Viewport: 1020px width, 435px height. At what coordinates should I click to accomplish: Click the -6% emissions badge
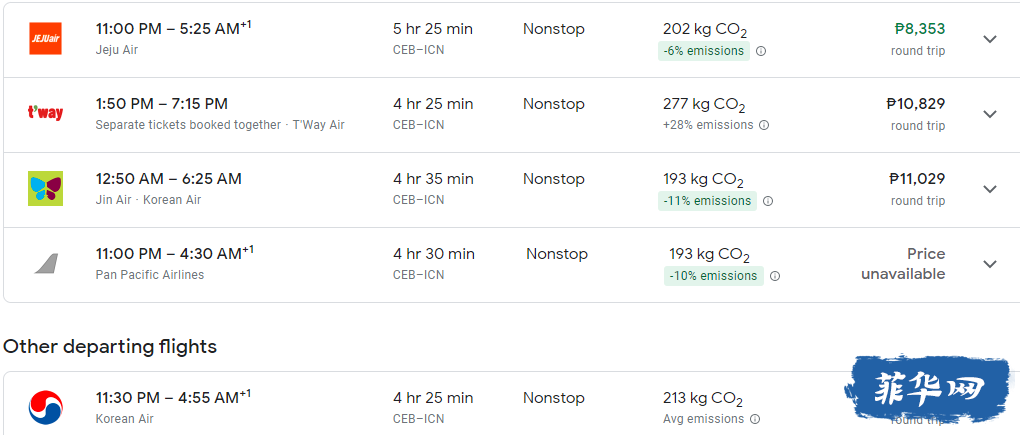pos(704,51)
